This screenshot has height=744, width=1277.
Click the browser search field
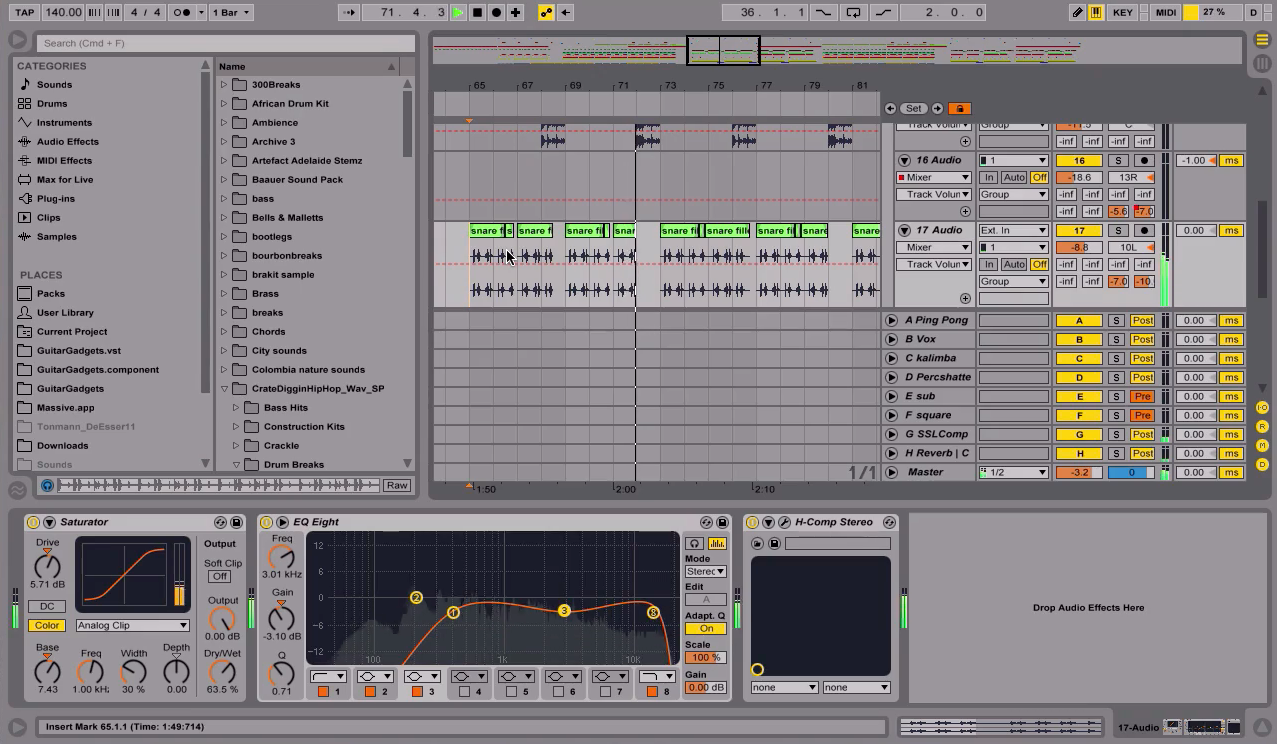(x=226, y=43)
